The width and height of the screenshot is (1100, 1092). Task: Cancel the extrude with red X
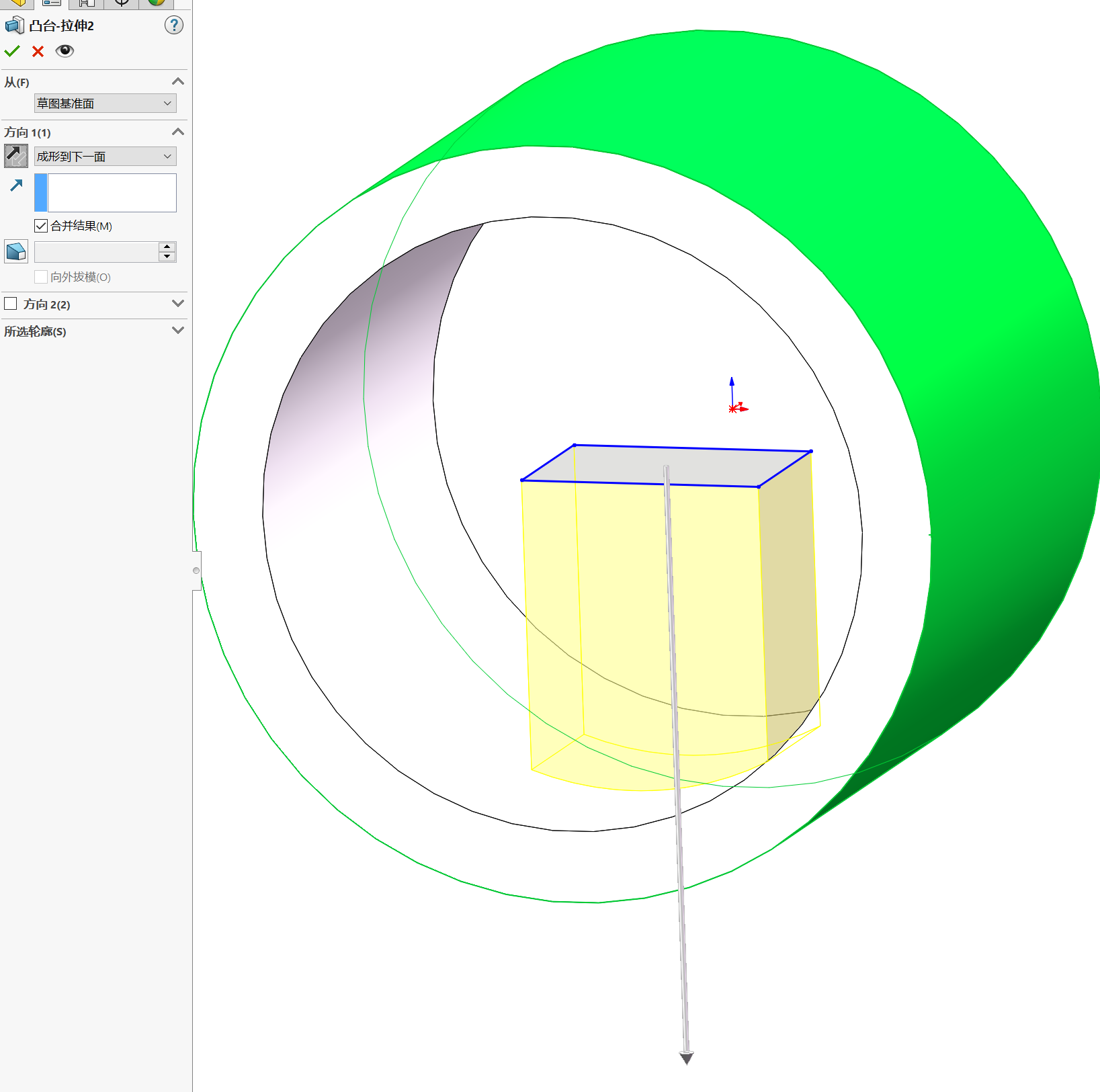38,51
